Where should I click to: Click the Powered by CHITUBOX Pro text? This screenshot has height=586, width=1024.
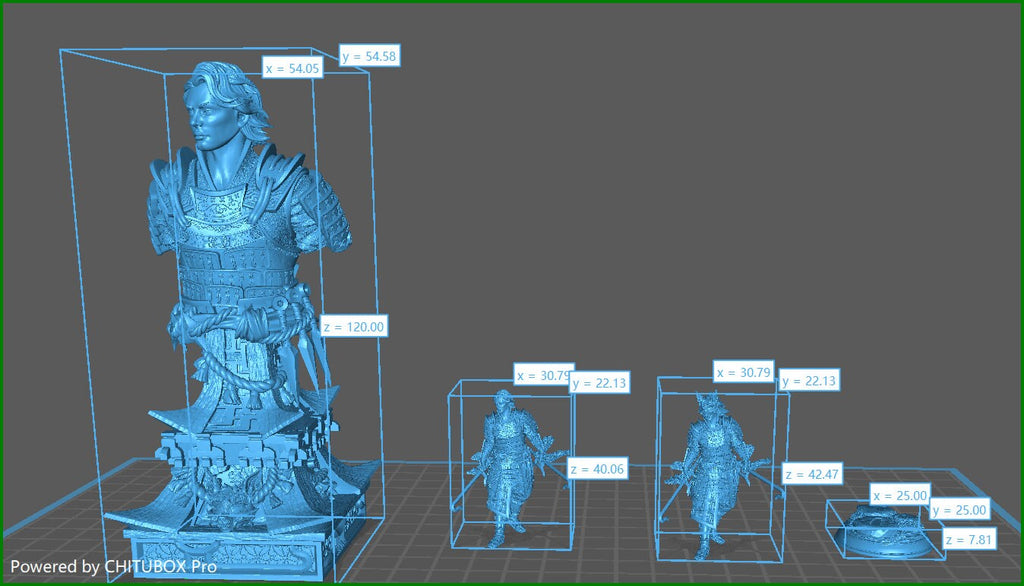(x=113, y=566)
